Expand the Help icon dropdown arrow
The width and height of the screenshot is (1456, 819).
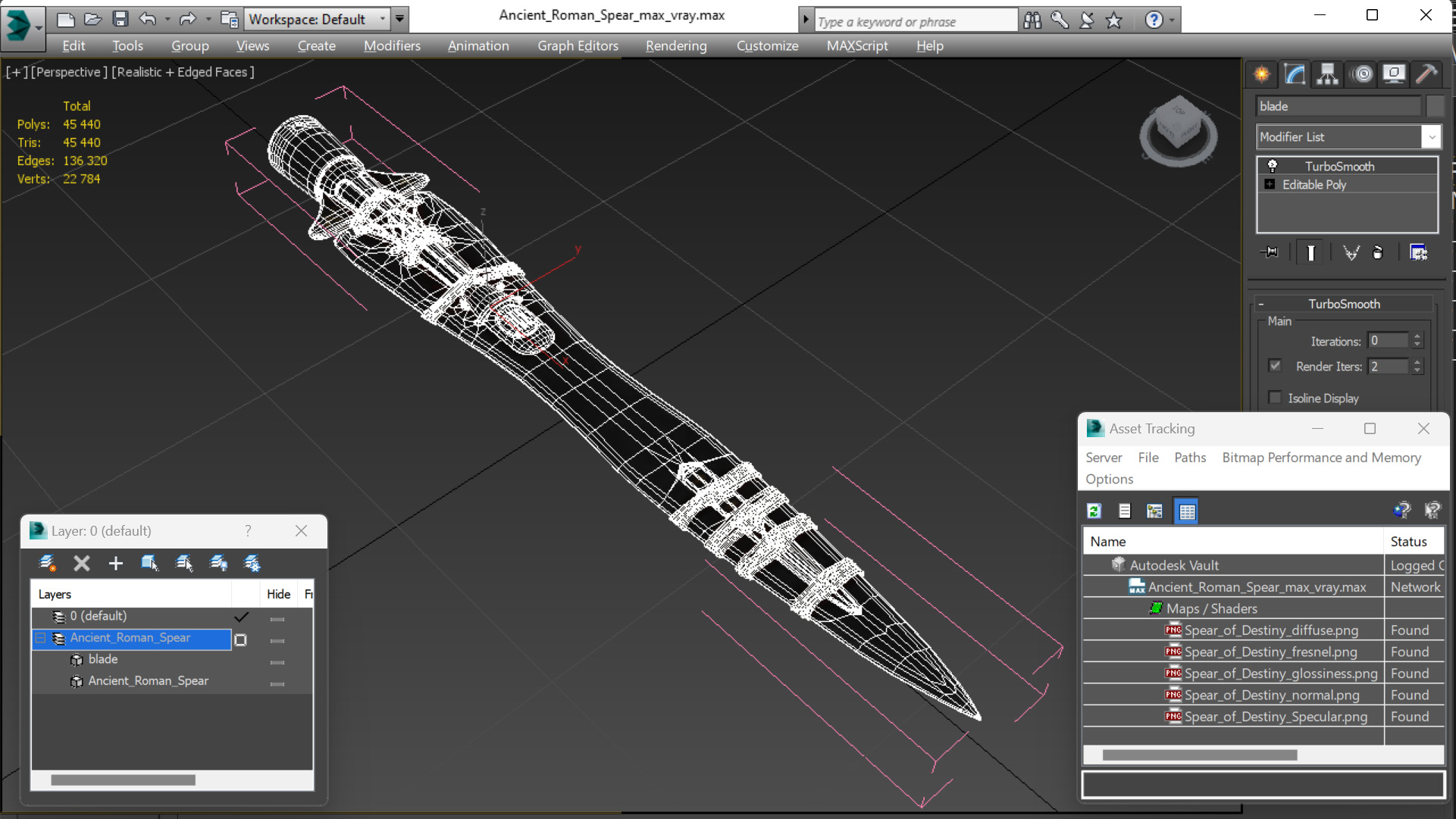click(1172, 20)
